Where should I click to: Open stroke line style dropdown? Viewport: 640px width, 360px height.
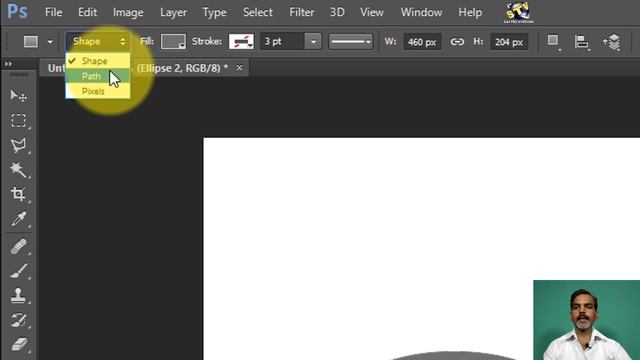click(x=351, y=42)
